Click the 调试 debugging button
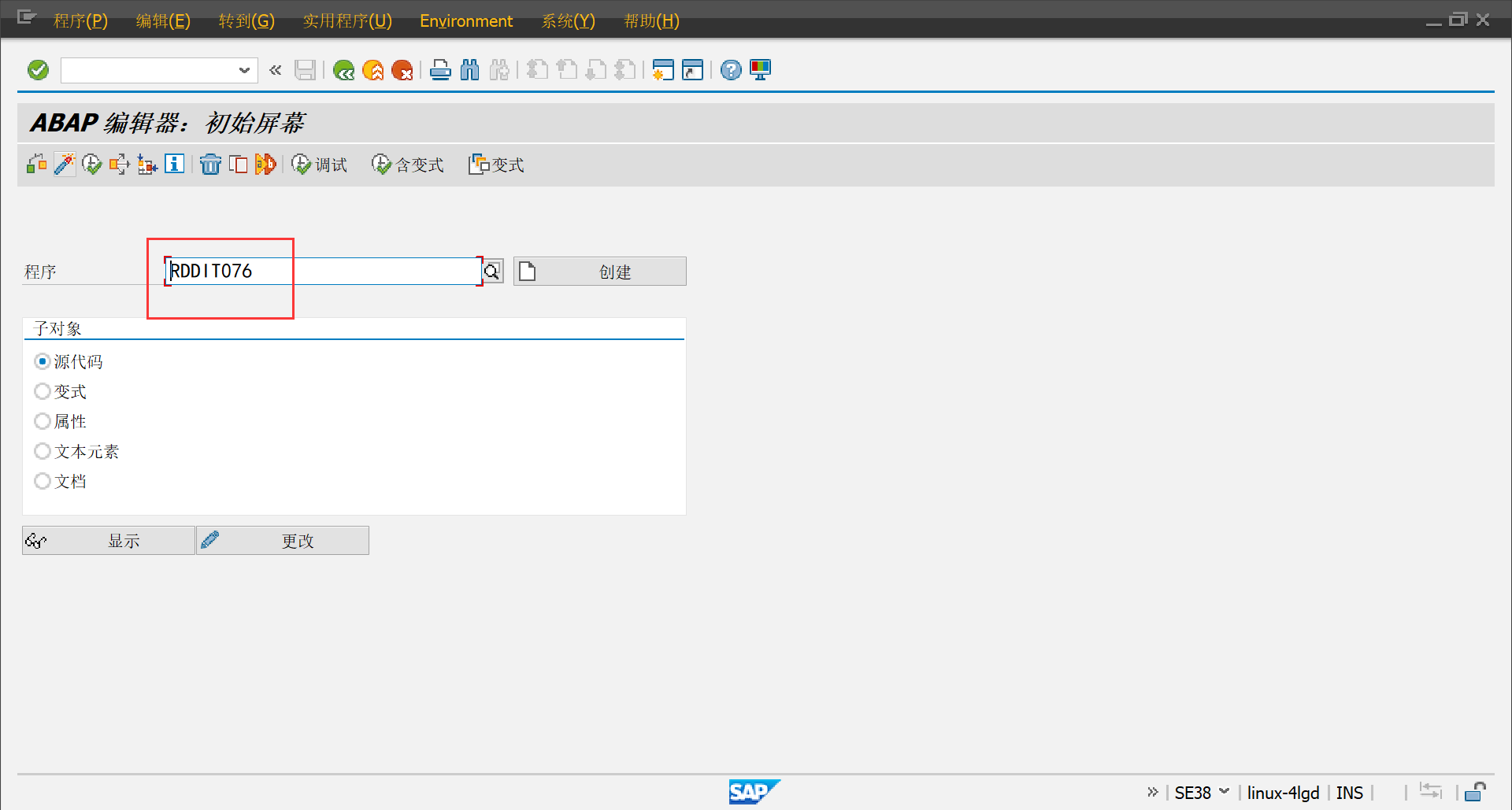 click(x=319, y=164)
